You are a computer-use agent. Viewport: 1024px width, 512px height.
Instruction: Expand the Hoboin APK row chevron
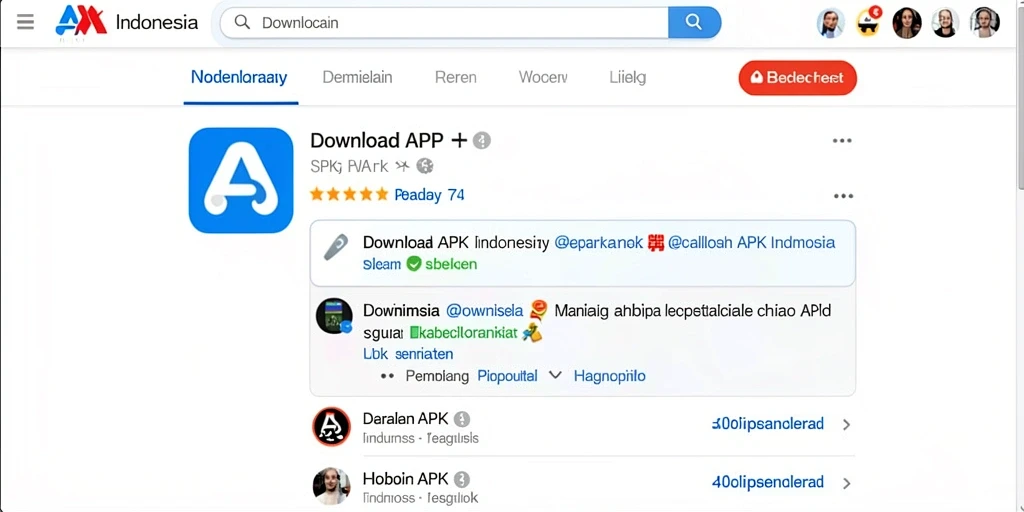(846, 483)
